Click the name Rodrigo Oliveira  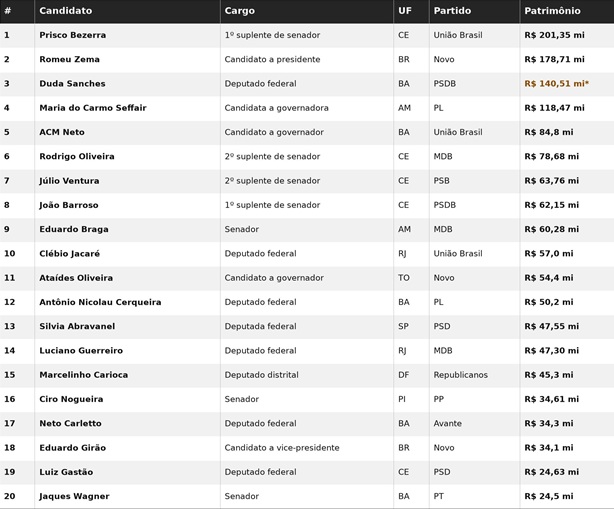point(77,156)
